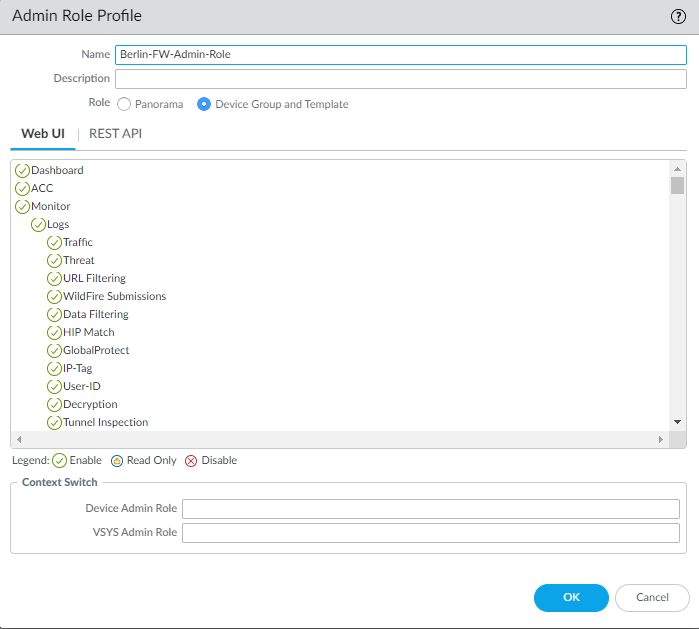Toggle the User-ID permission icon
Image resolution: width=699 pixels, height=629 pixels.
pyautogui.click(x=54, y=386)
